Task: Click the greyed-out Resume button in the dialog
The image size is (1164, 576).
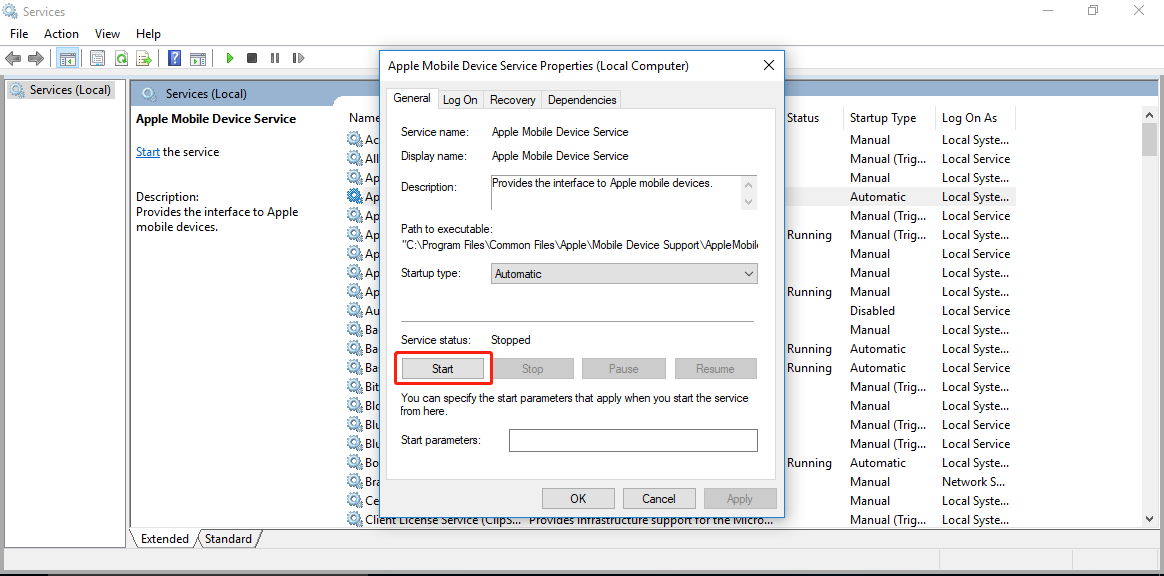Action: coord(715,368)
